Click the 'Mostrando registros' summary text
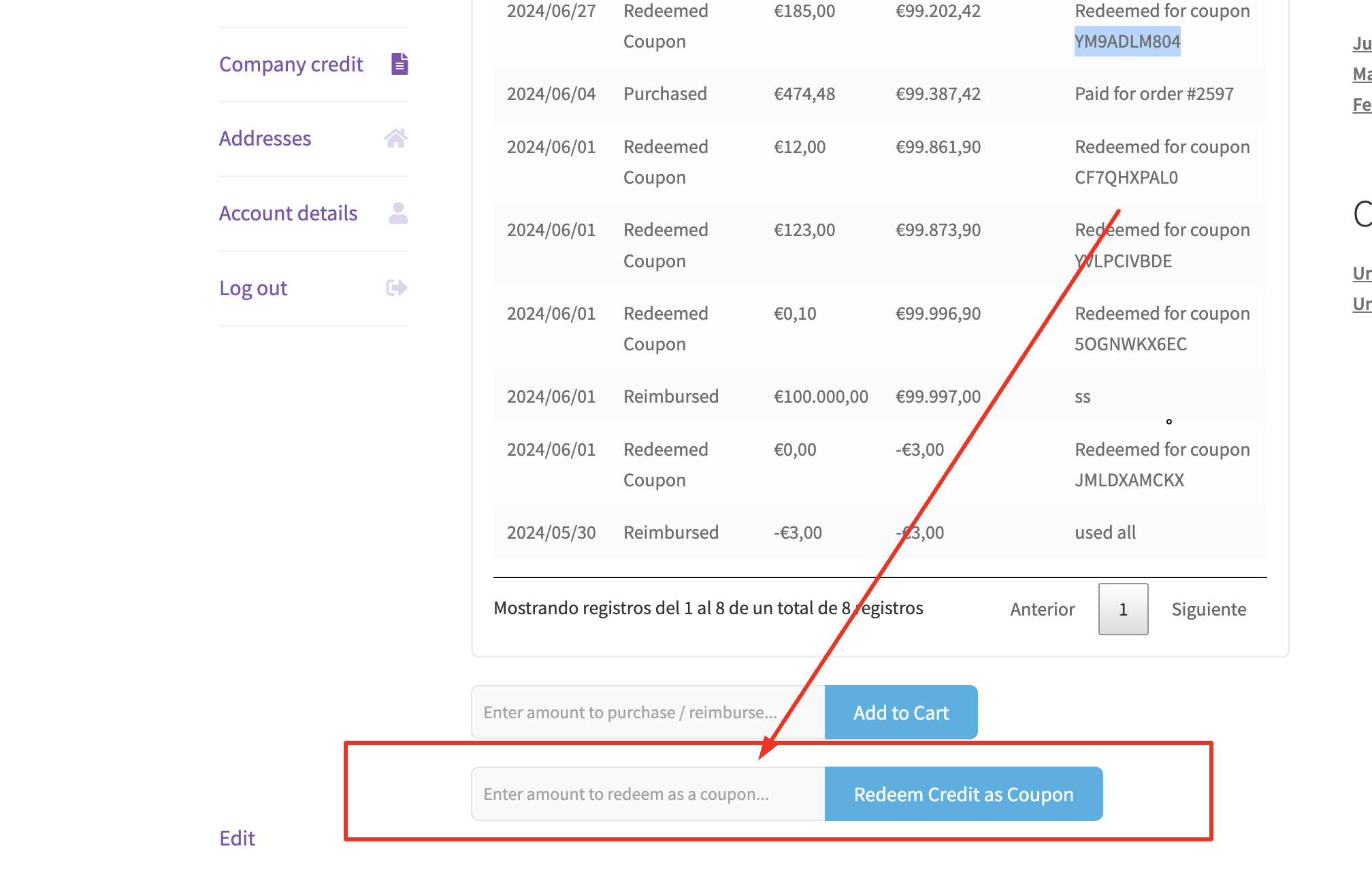Viewport: 1372px width, 872px height. [x=708, y=608]
